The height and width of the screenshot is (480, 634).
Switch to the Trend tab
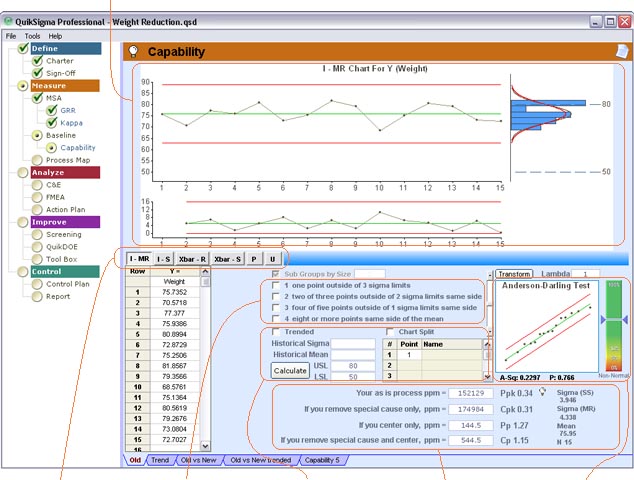160,460
